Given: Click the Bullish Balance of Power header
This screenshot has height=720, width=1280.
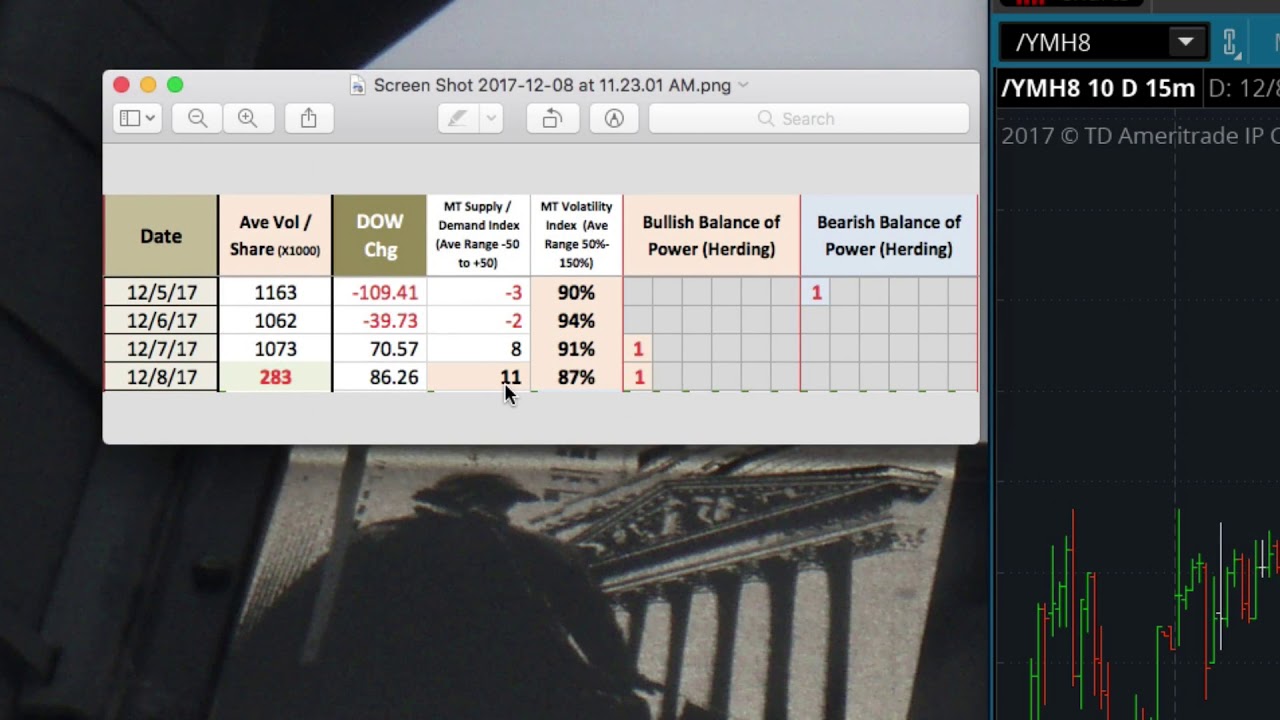Looking at the screenshot, I should pyautogui.click(x=711, y=236).
